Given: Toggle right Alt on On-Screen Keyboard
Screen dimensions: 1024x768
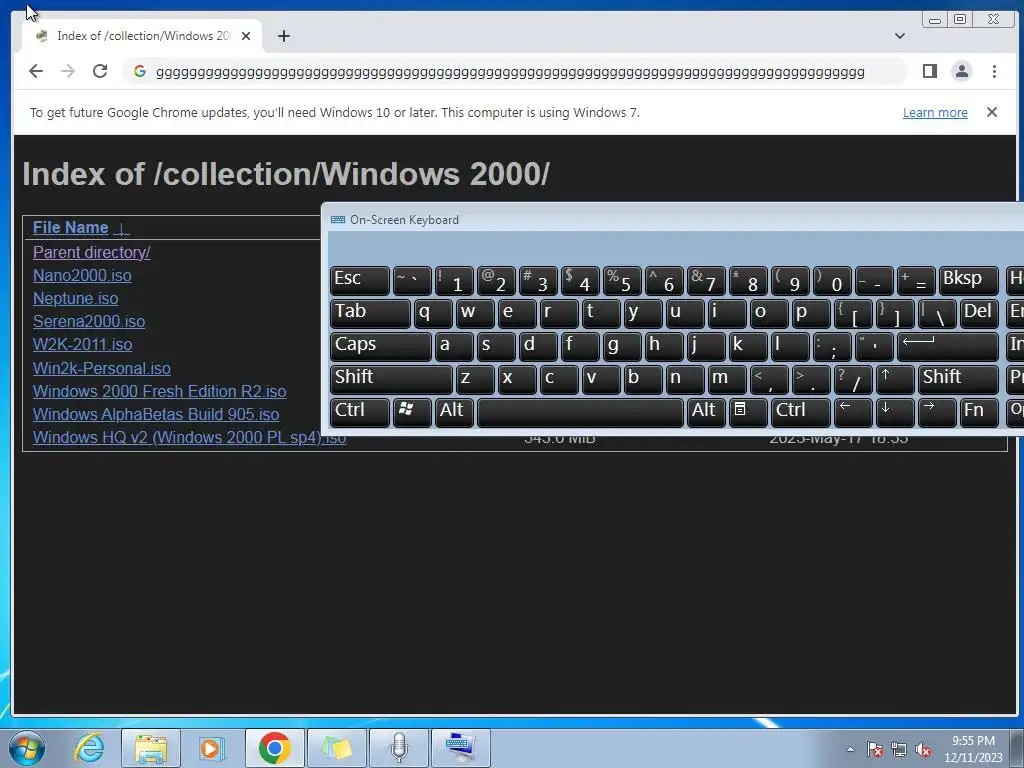Looking at the screenshot, I should [705, 412].
